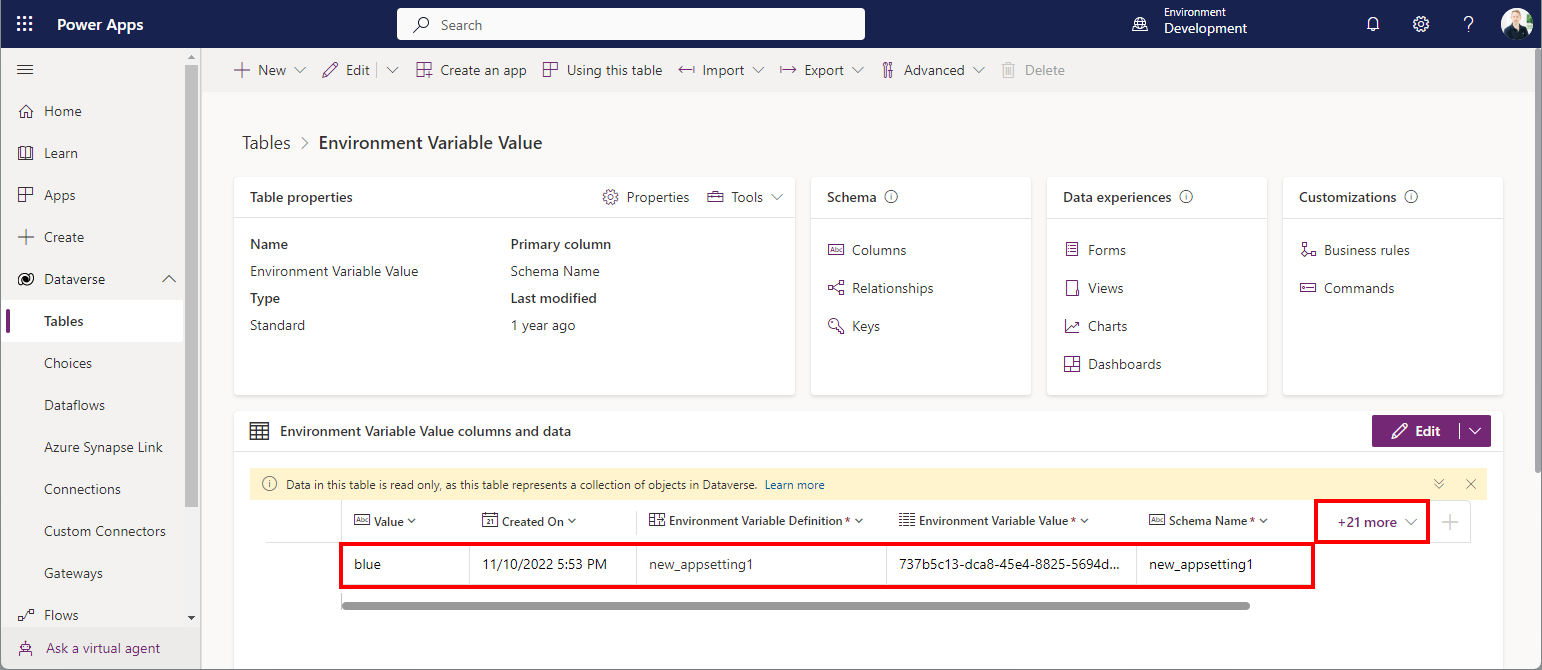The image size is (1542, 670).
Task: Collapse the Dataverse section in sidebar
Action: [x=169, y=279]
